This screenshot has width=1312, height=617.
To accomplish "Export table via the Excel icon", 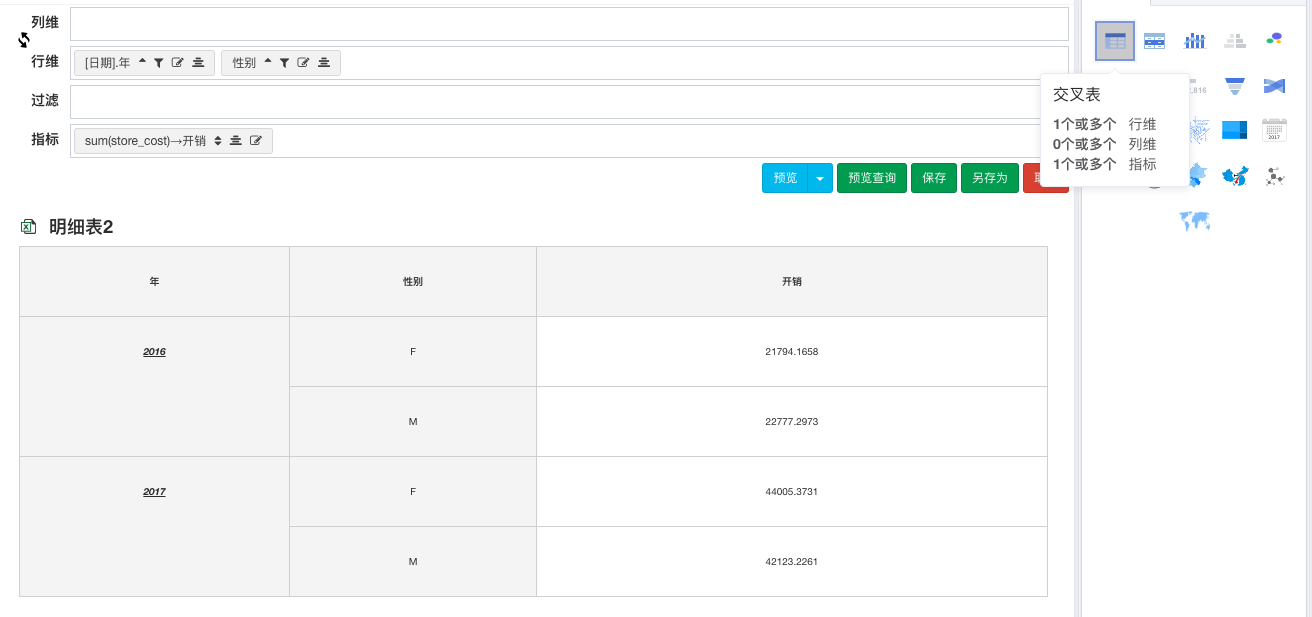I will click(29, 227).
